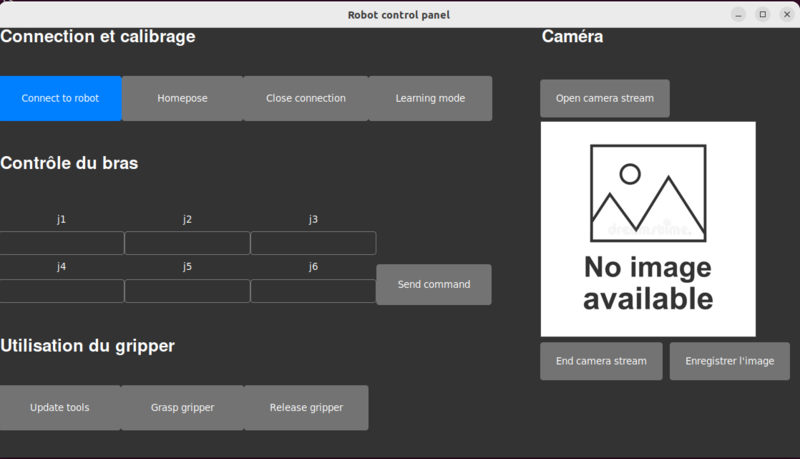Click into the j6 joint field

(x=313, y=291)
